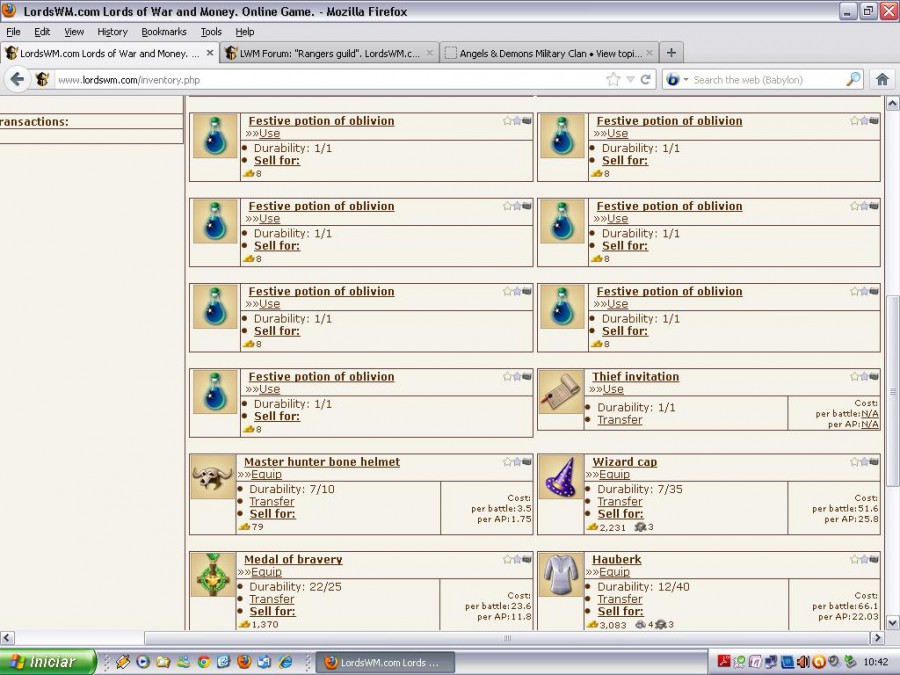Image resolution: width=900 pixels, height=675 pixels.
Task: Open the volume speaker tray icon
Action: click(803, 662)
